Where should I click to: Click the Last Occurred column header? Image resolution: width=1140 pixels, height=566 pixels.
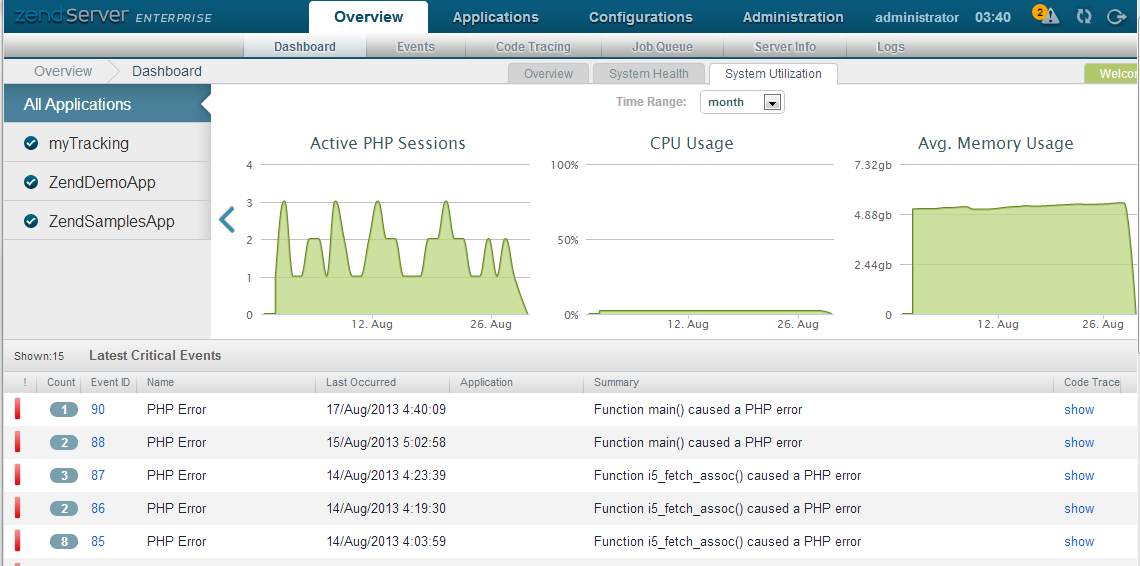point(361,382)
